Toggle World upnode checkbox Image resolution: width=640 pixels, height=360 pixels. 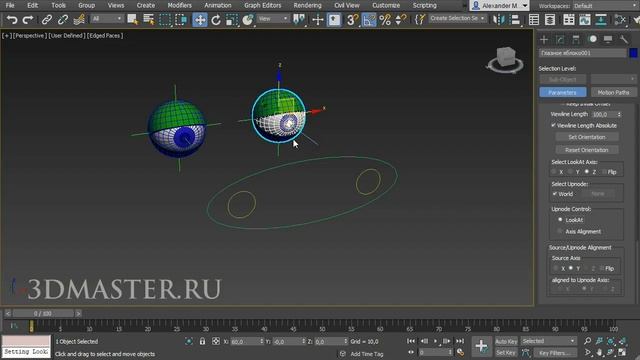click(x=554, y=194)
